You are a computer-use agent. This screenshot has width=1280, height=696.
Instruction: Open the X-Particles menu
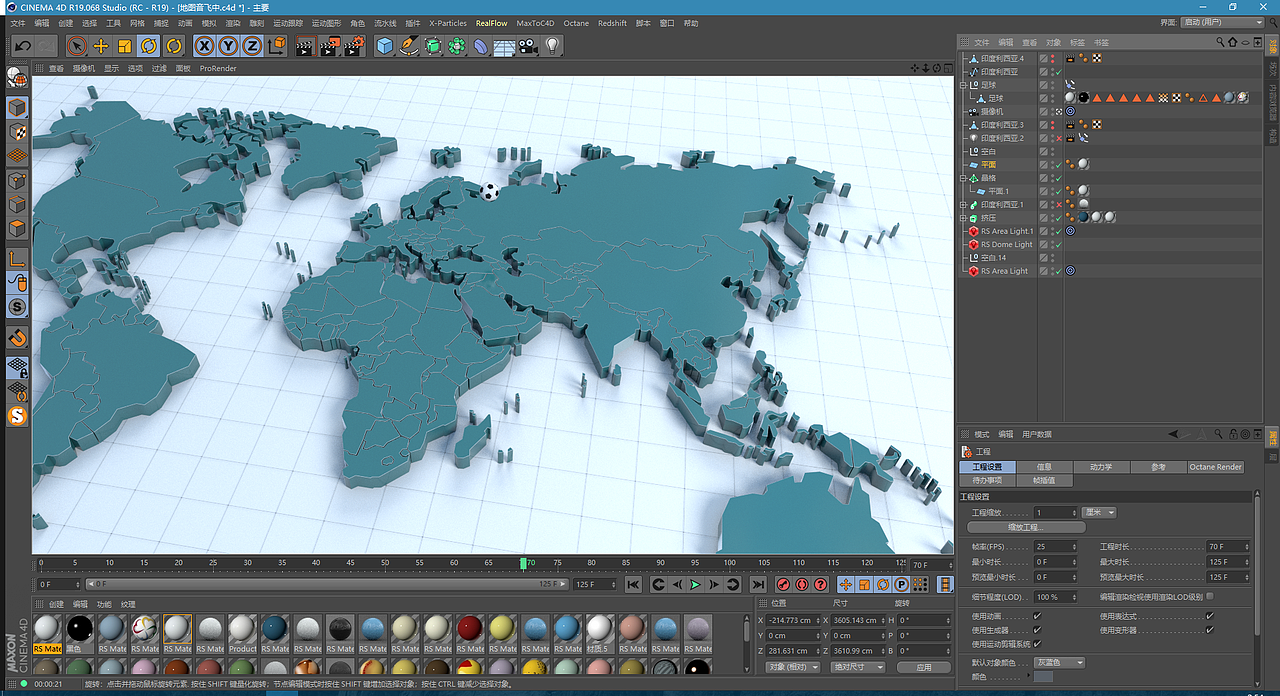click(448, 23)
